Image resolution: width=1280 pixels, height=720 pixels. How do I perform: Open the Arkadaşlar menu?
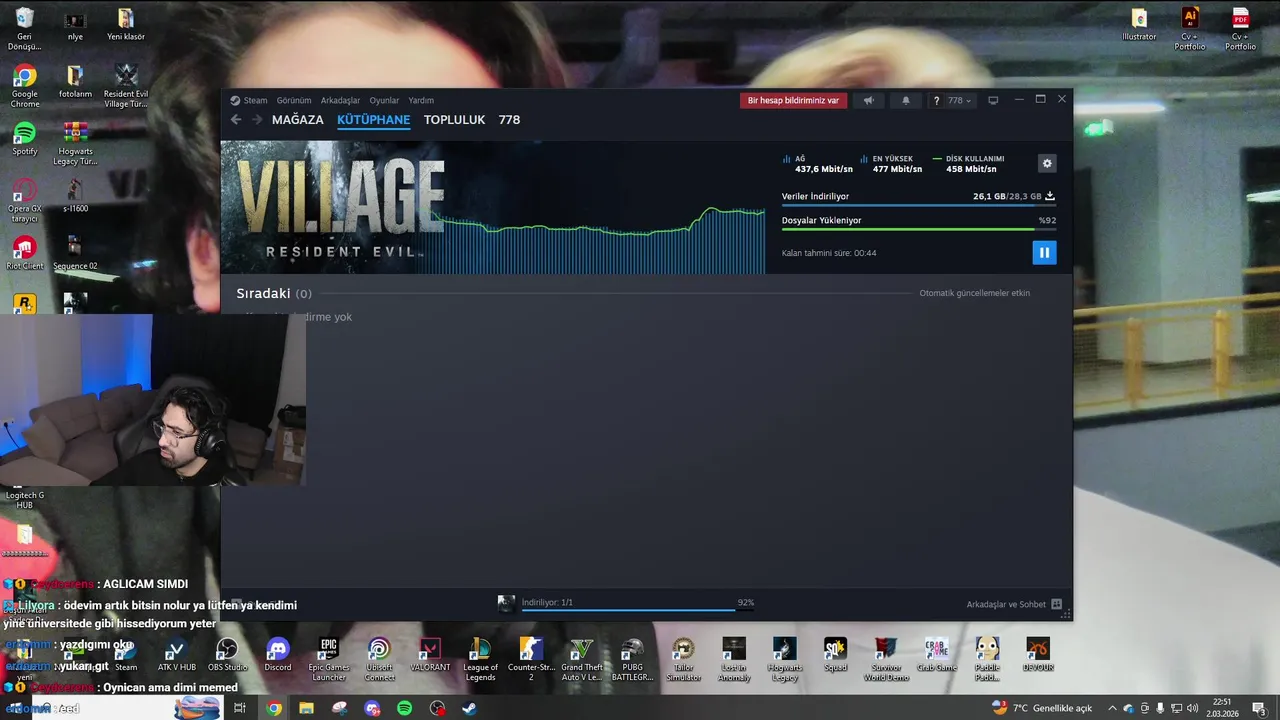pos(340,100)
